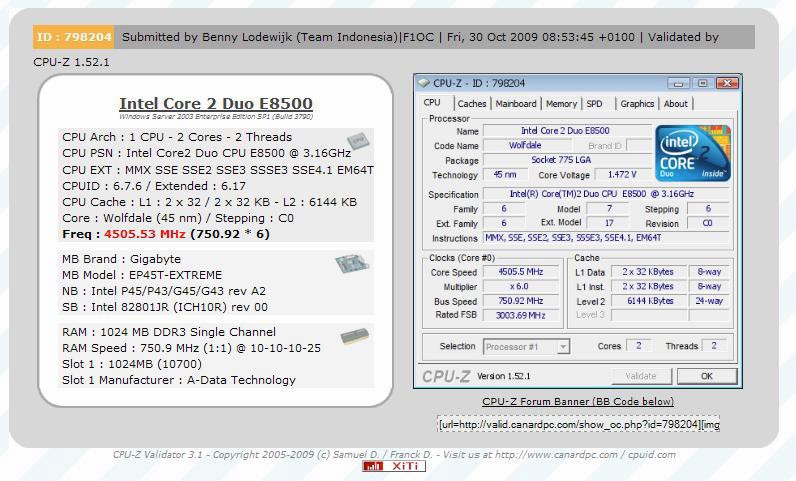Click the Instructions field value
The height and width of the screenshot is (481, 796).
(606, 237)
